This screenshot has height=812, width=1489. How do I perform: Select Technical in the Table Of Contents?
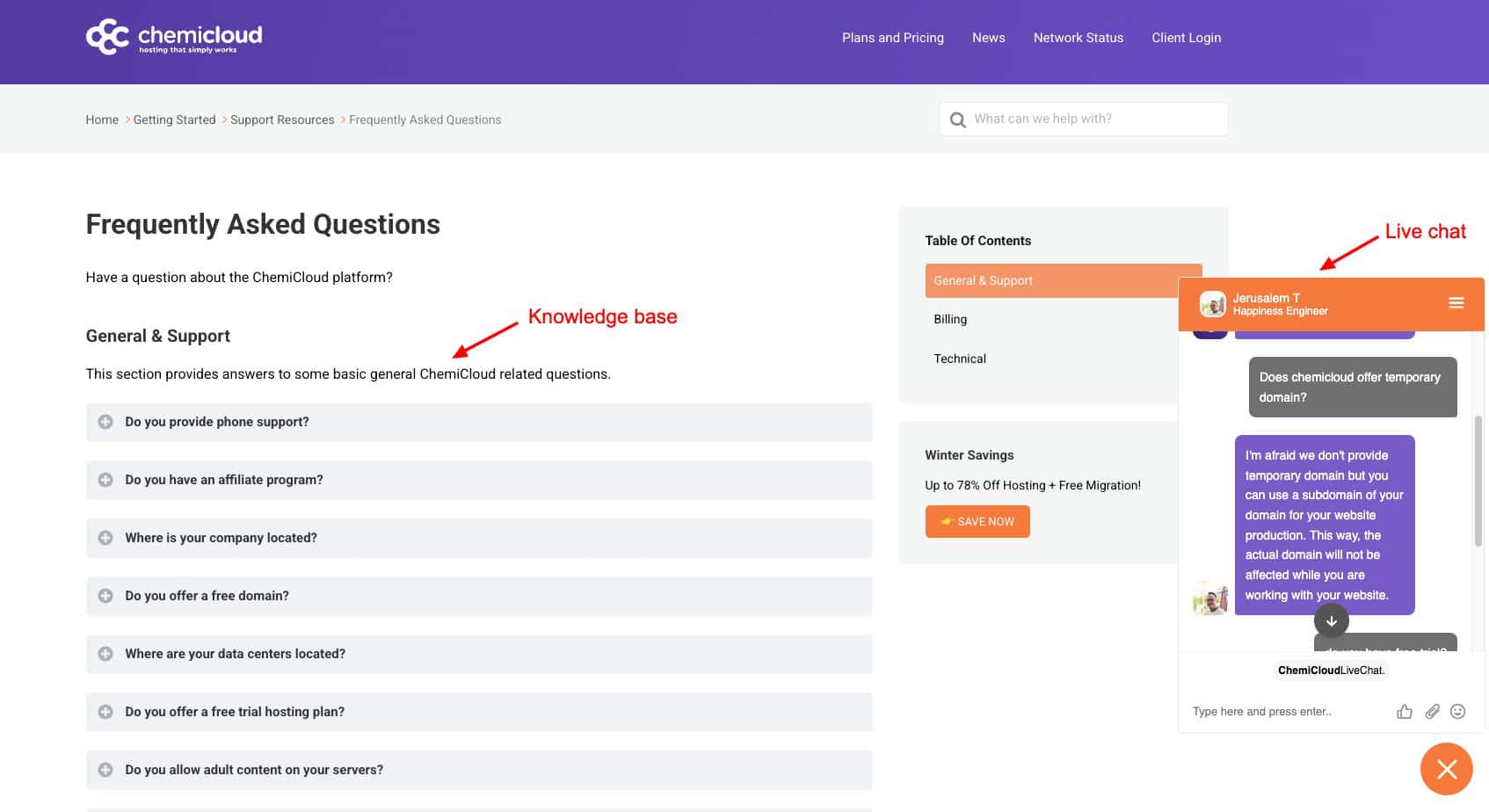click(960, 359)
